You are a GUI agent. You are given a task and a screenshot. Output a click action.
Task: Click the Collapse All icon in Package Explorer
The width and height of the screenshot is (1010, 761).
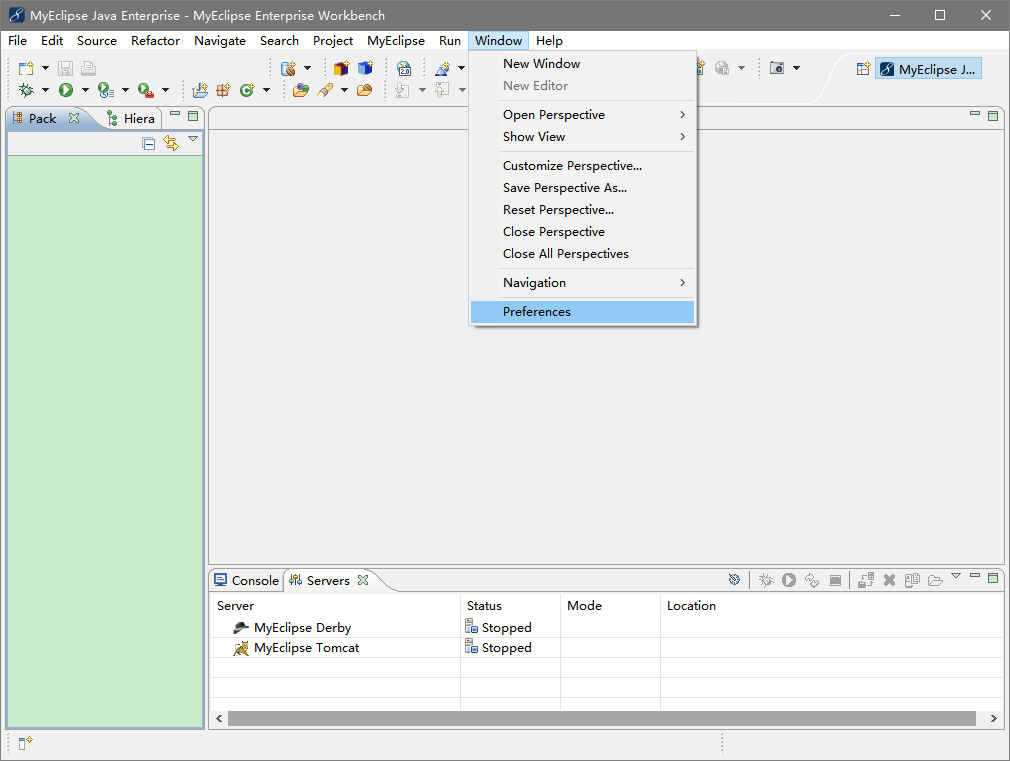(148, 143)
